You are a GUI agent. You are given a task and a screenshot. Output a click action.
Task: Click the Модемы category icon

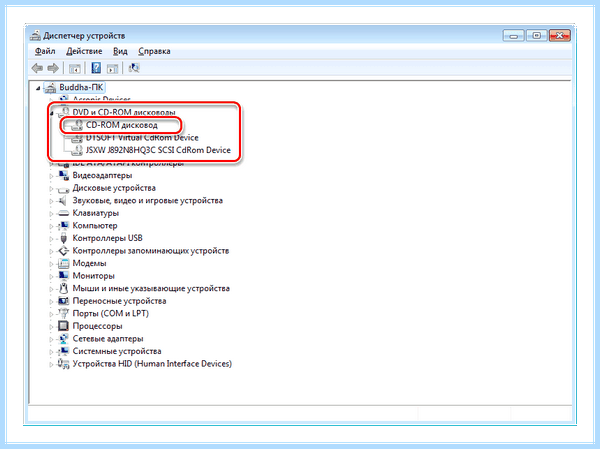coord(63,263)
